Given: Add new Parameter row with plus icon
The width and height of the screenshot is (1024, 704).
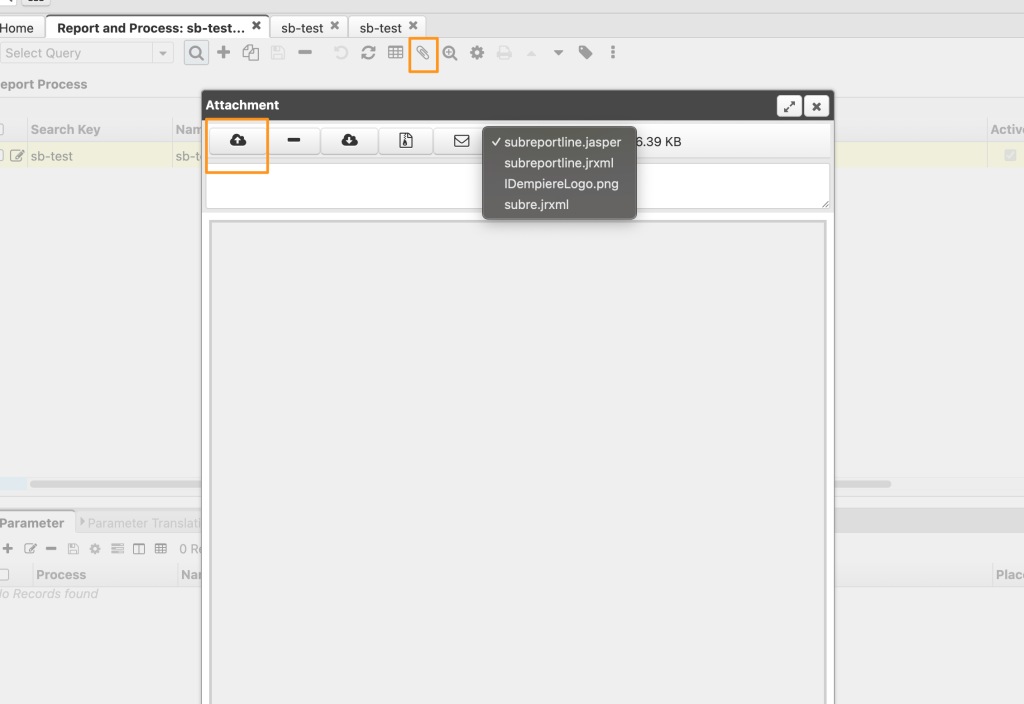Looking at the screenshot, I should 8,549.
